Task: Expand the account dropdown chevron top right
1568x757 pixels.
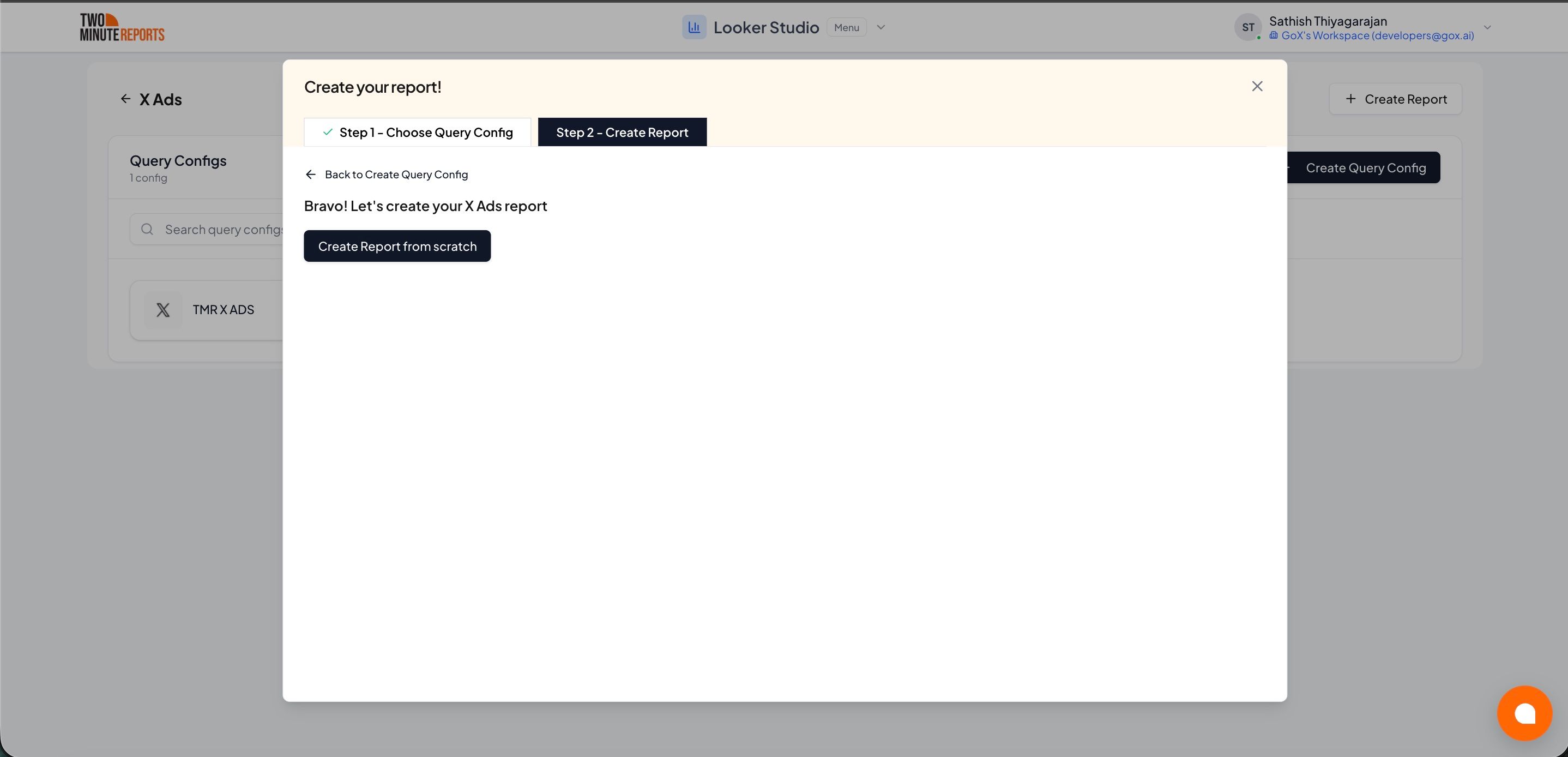Action: [1487, 27]
